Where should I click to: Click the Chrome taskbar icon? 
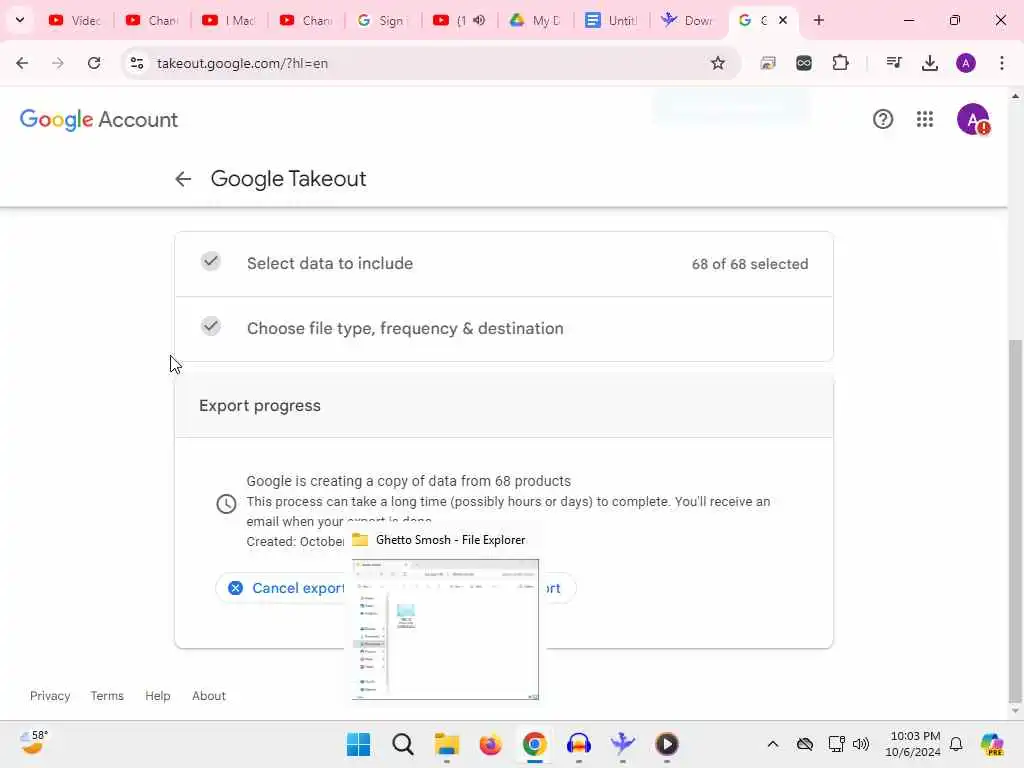(x=534, y=744)
